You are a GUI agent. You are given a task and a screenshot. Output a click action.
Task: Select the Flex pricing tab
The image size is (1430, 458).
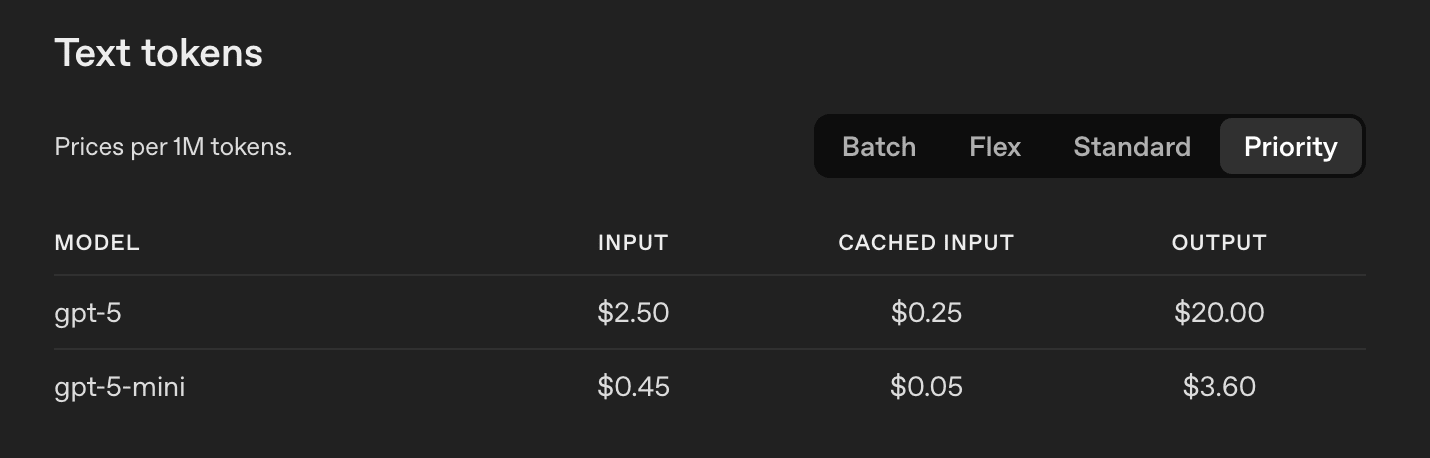pos(995,146)
